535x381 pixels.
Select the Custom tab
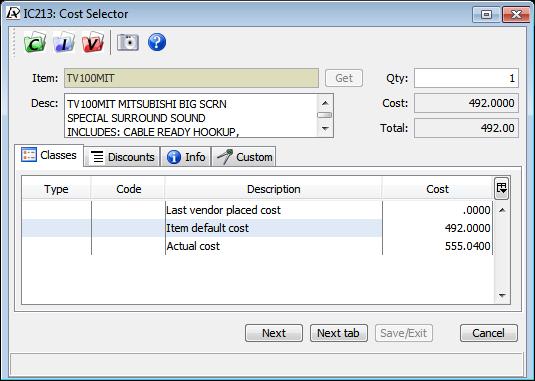[244, 157]
